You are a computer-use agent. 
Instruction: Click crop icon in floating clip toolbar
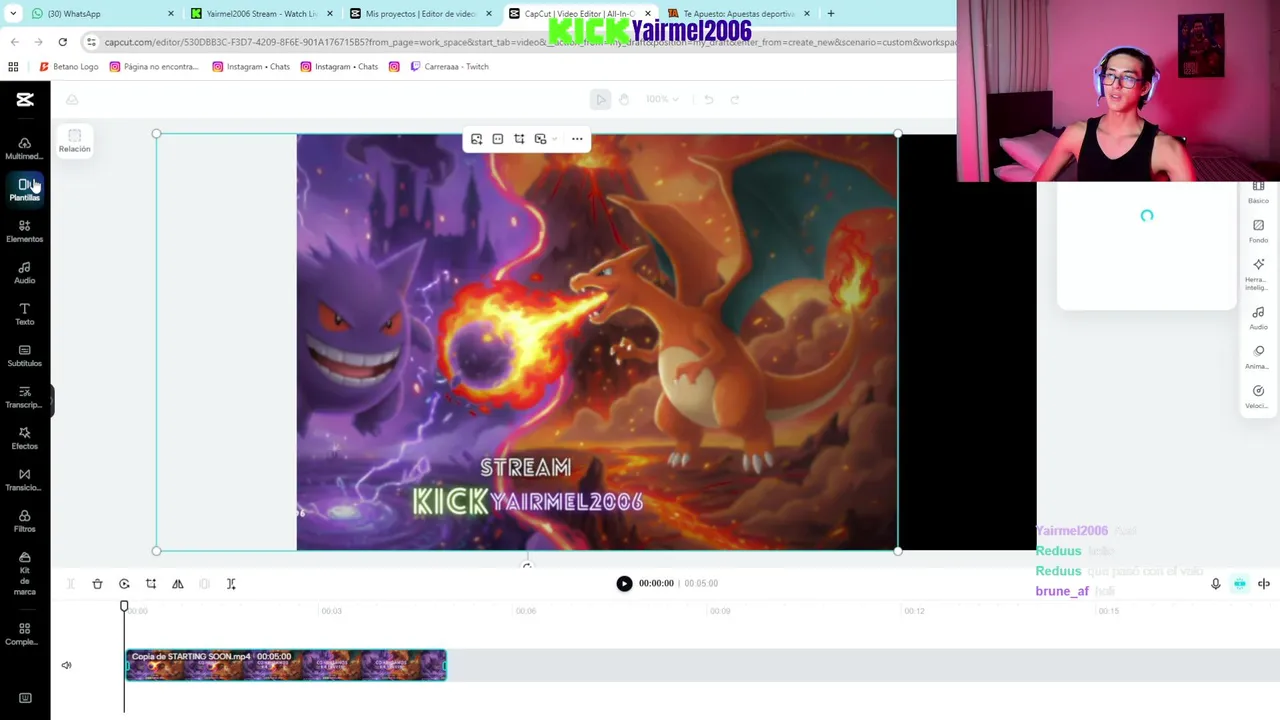coord(519,139)
